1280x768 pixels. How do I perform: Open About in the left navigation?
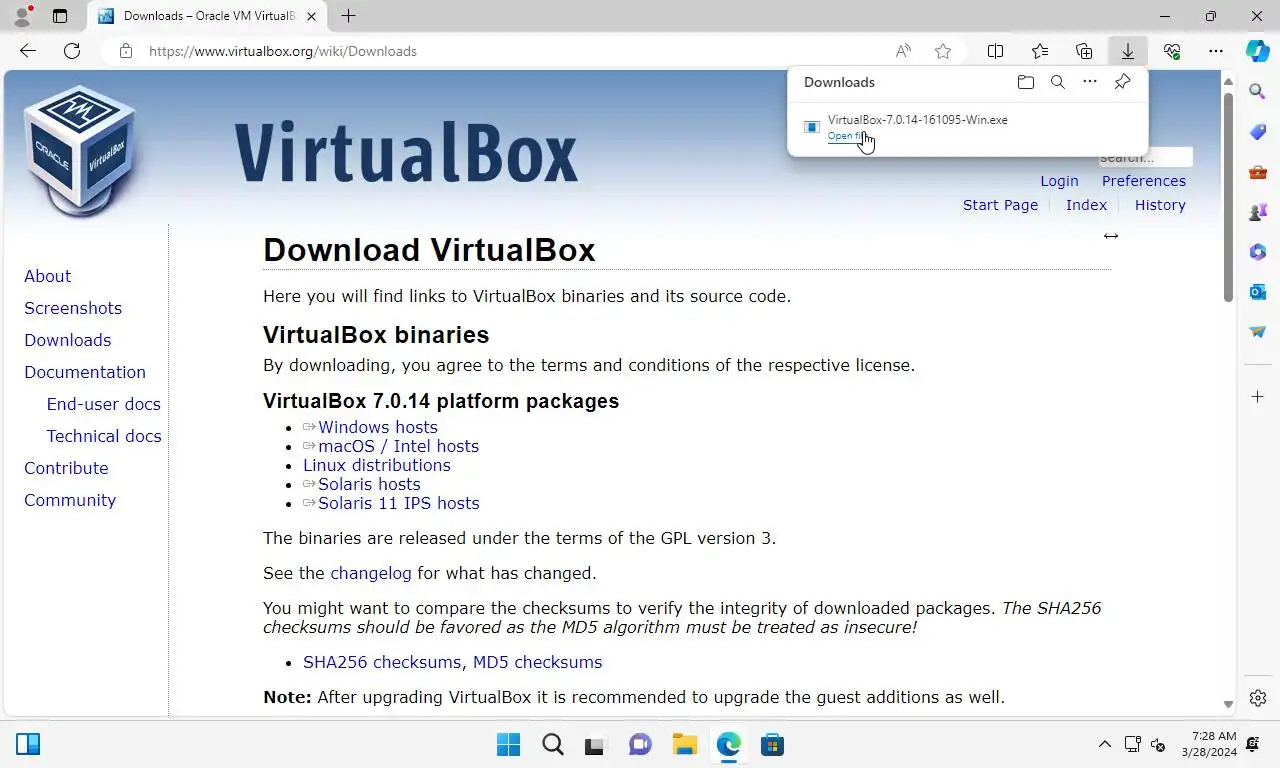47,276
